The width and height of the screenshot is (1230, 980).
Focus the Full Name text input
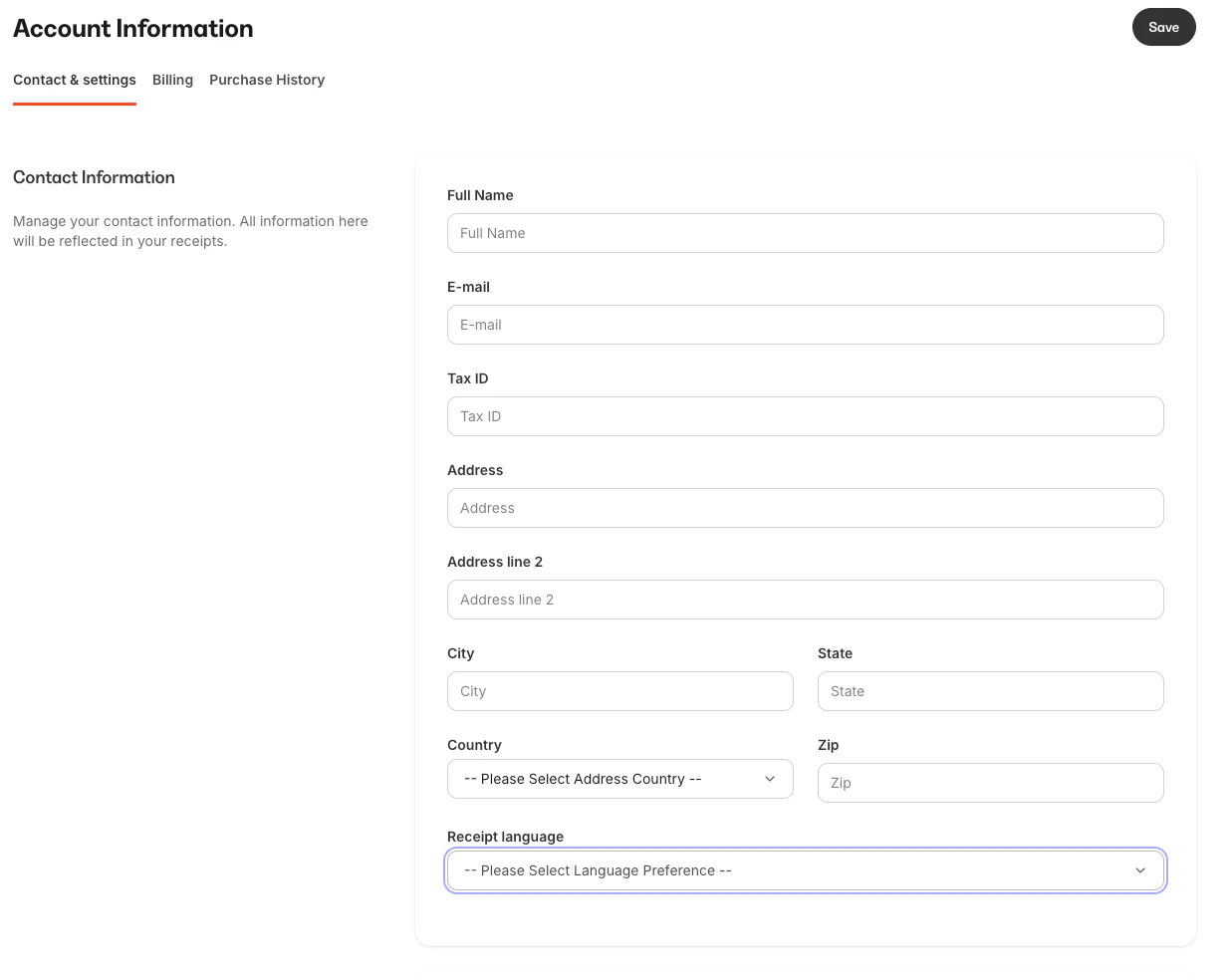tap(805, 233)
